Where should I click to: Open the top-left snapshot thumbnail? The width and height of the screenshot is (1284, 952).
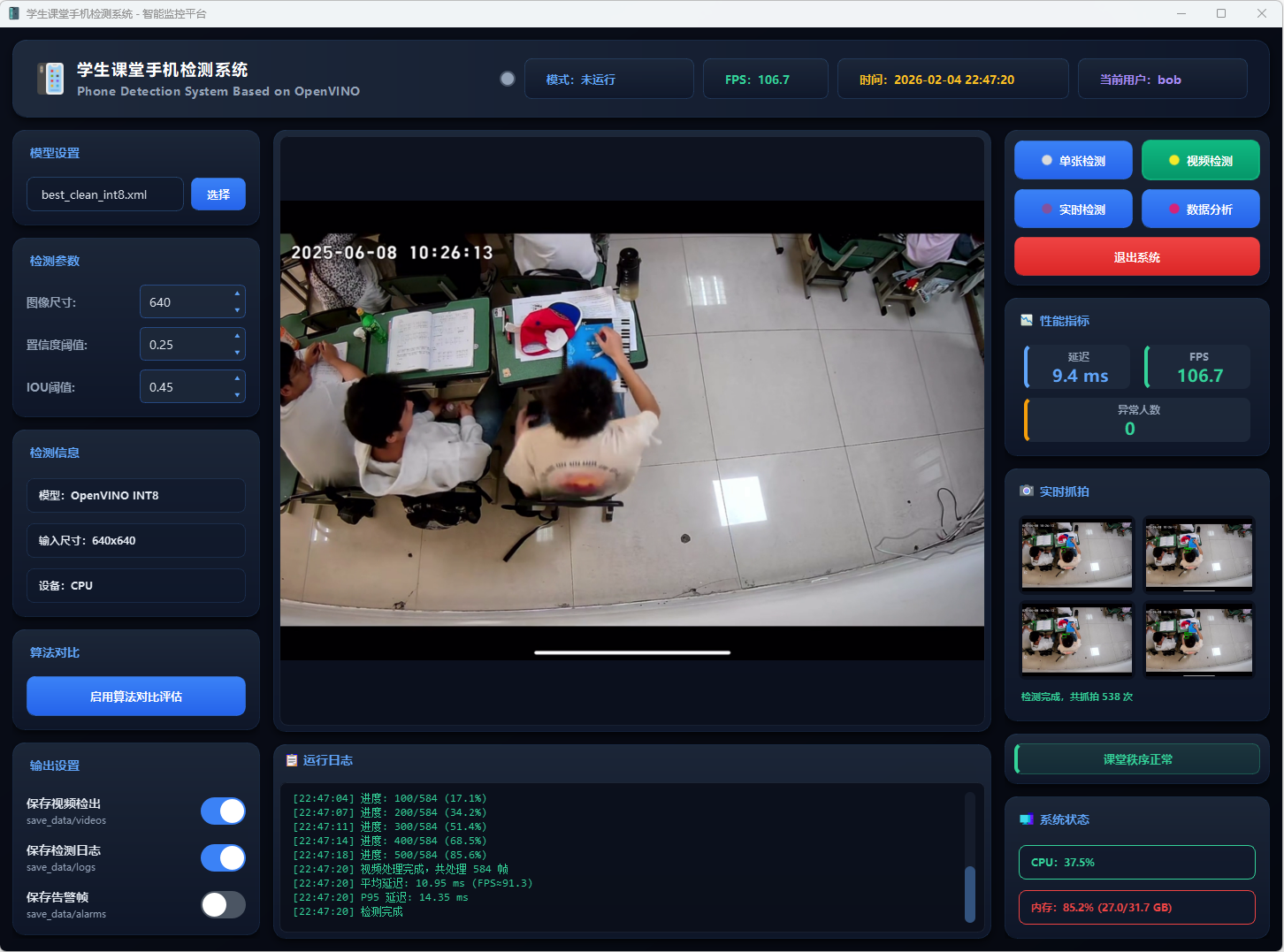pos(1076,554)
